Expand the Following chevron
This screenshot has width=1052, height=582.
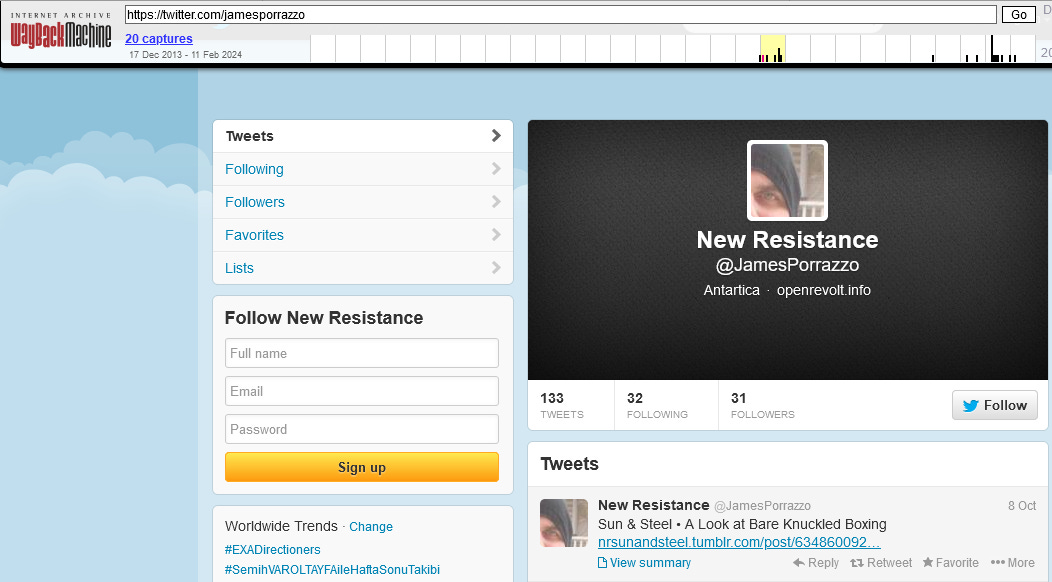496,168
